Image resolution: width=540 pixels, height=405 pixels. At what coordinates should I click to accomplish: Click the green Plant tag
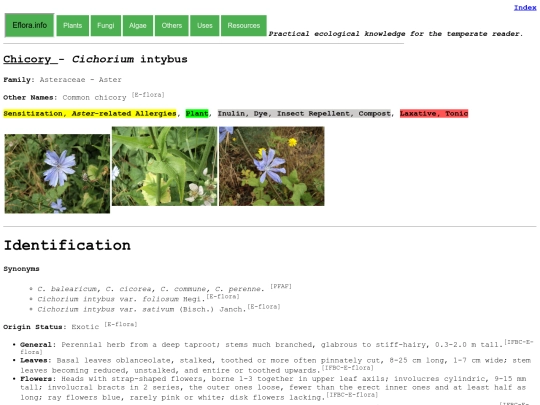(197, 114)
